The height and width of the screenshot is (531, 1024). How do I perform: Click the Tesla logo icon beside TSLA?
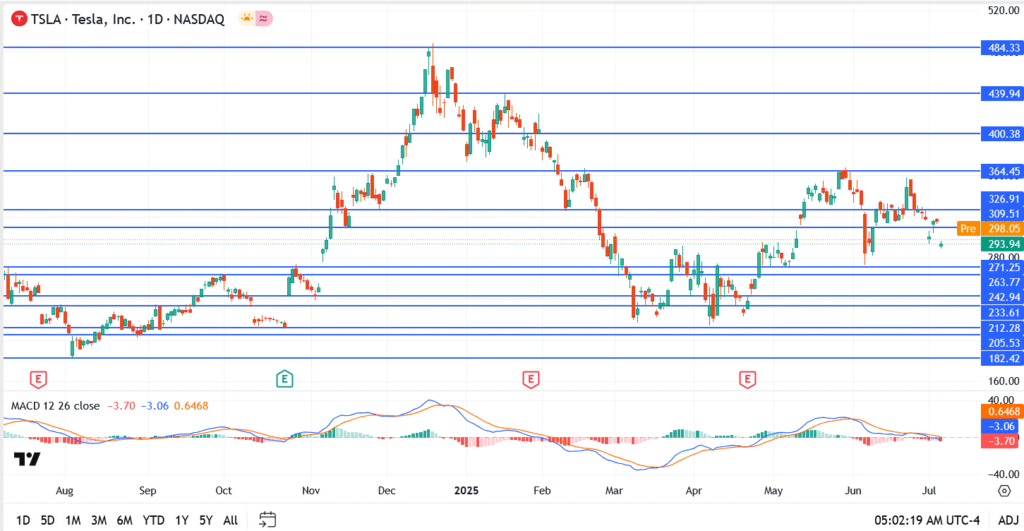click(17, 19)
